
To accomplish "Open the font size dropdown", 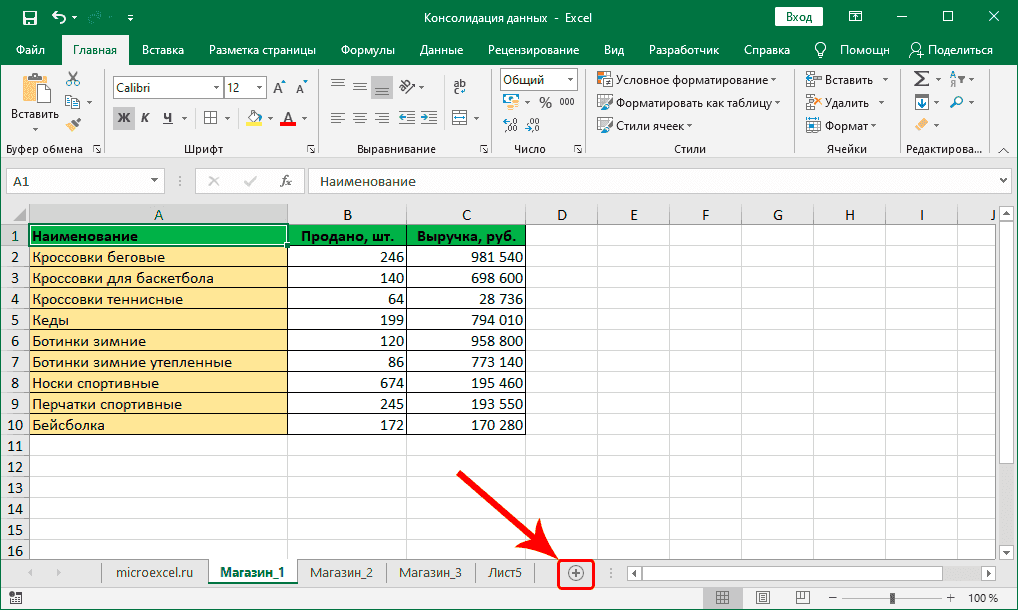I will point(258,88).
